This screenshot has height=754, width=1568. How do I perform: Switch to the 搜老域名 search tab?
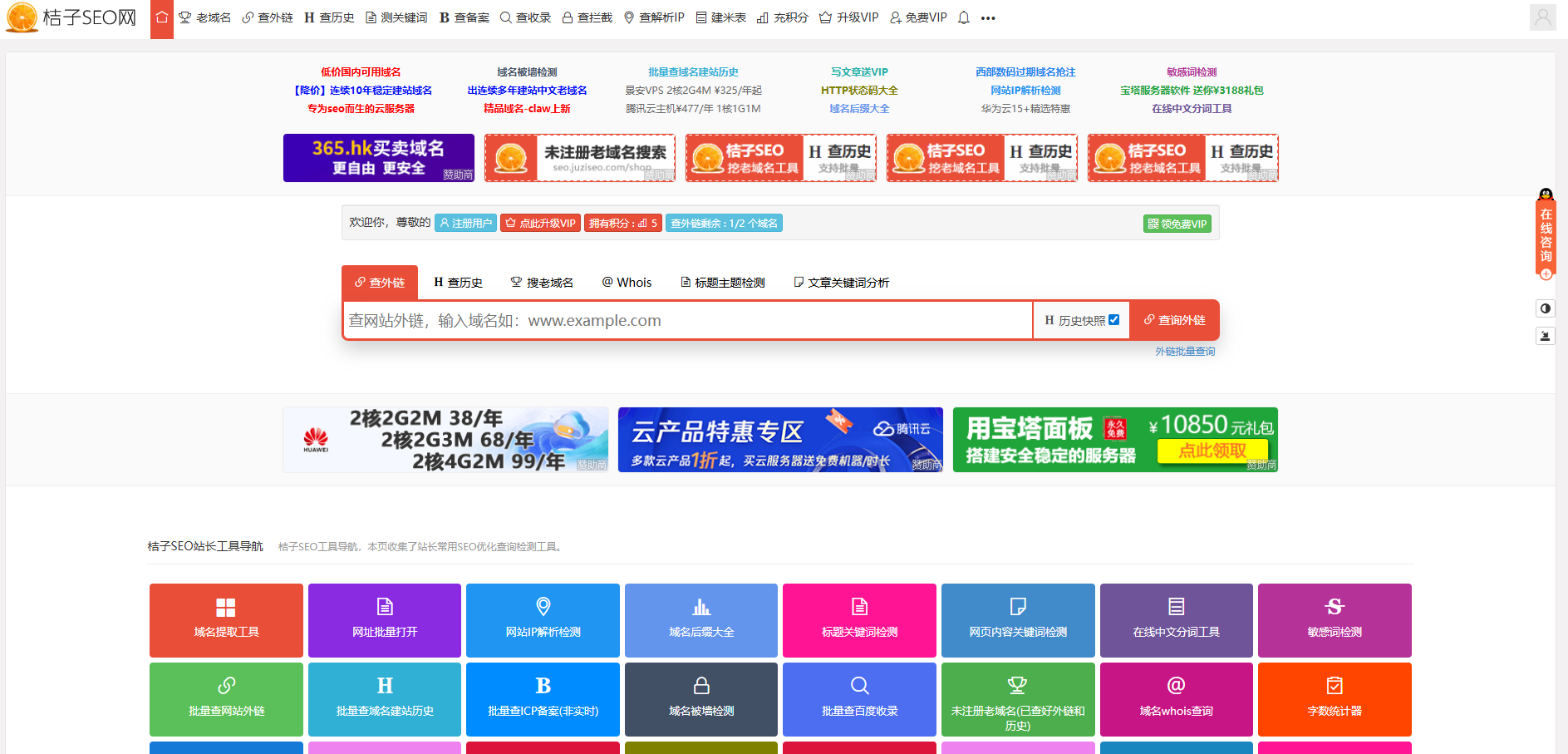[542, 283]
